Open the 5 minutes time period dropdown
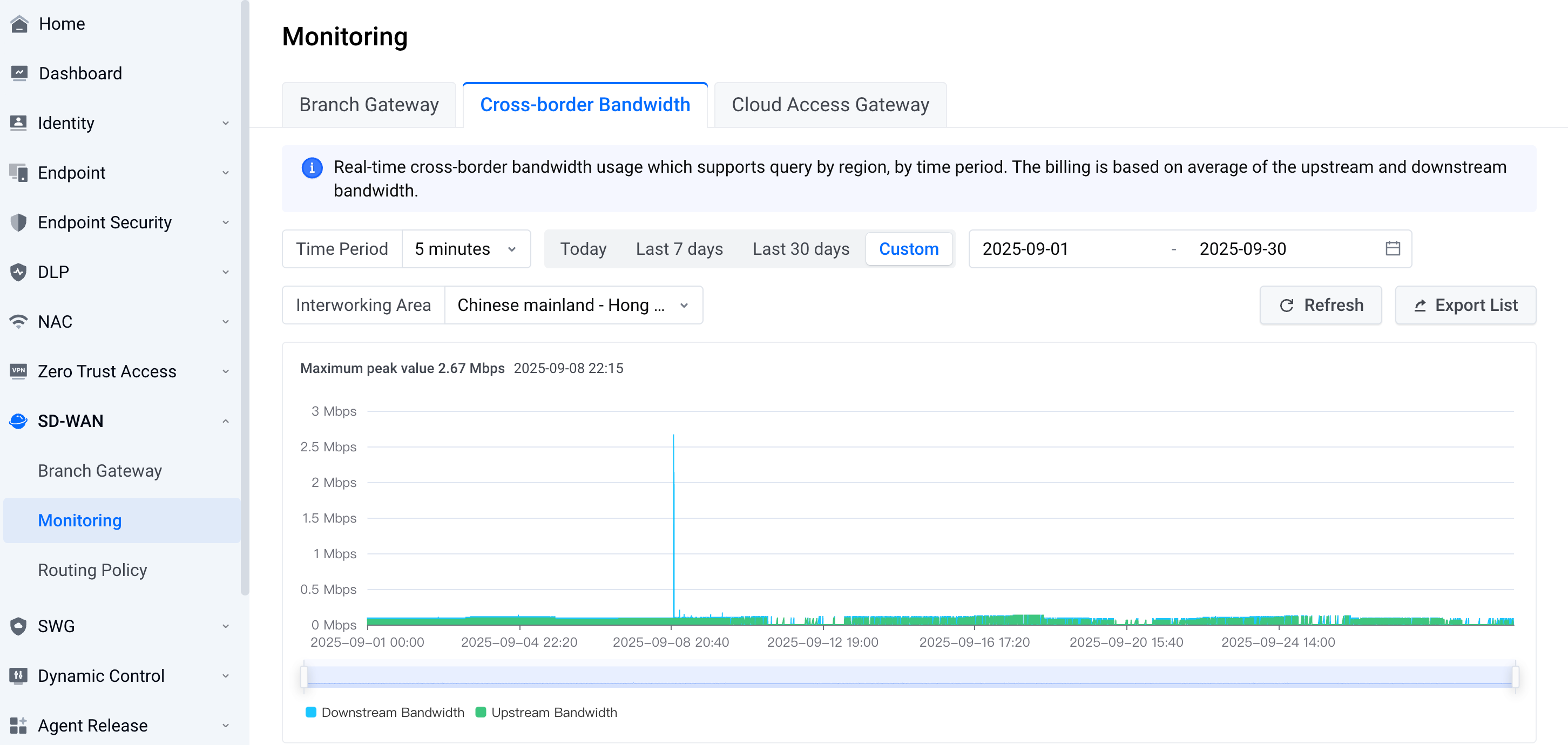Viewport: 1568px width, 745px height. pos(465,248)
